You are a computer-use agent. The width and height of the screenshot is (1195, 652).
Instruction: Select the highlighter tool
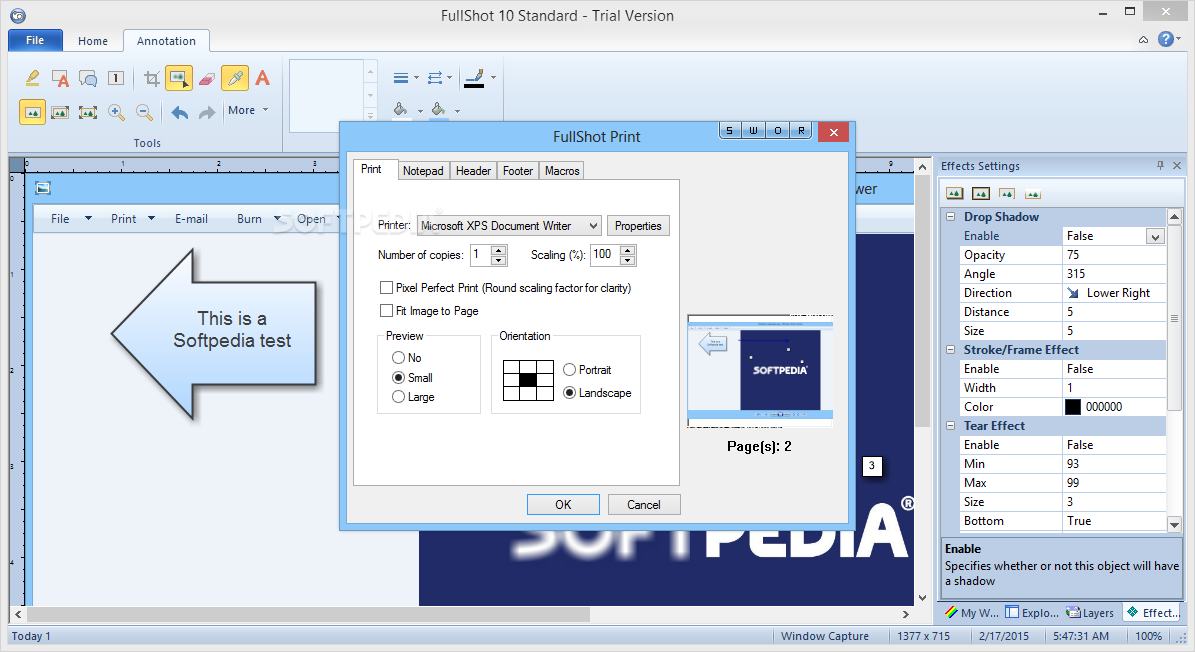click(32, 78)
